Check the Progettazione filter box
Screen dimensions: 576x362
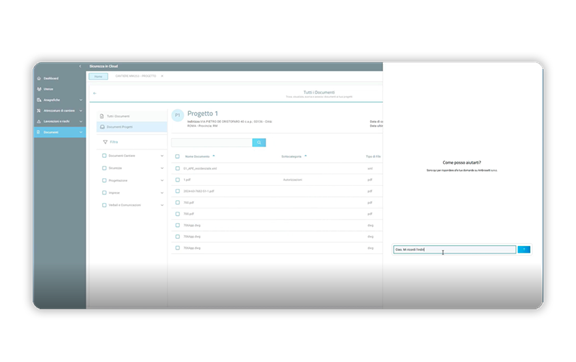(104, 180)
